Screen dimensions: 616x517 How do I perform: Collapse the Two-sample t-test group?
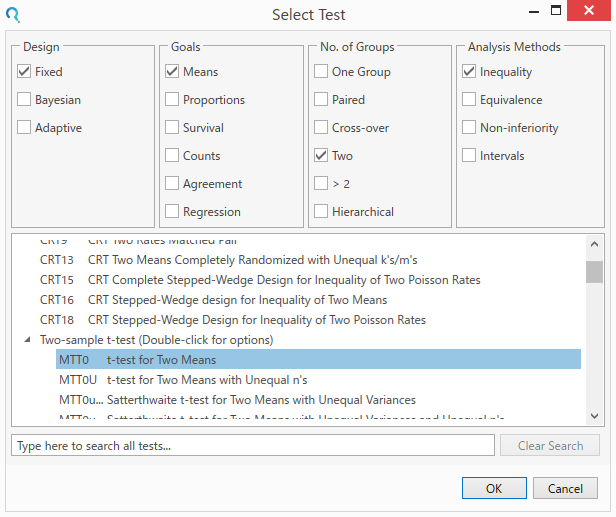pyautogui.click(x=27, y=340)
